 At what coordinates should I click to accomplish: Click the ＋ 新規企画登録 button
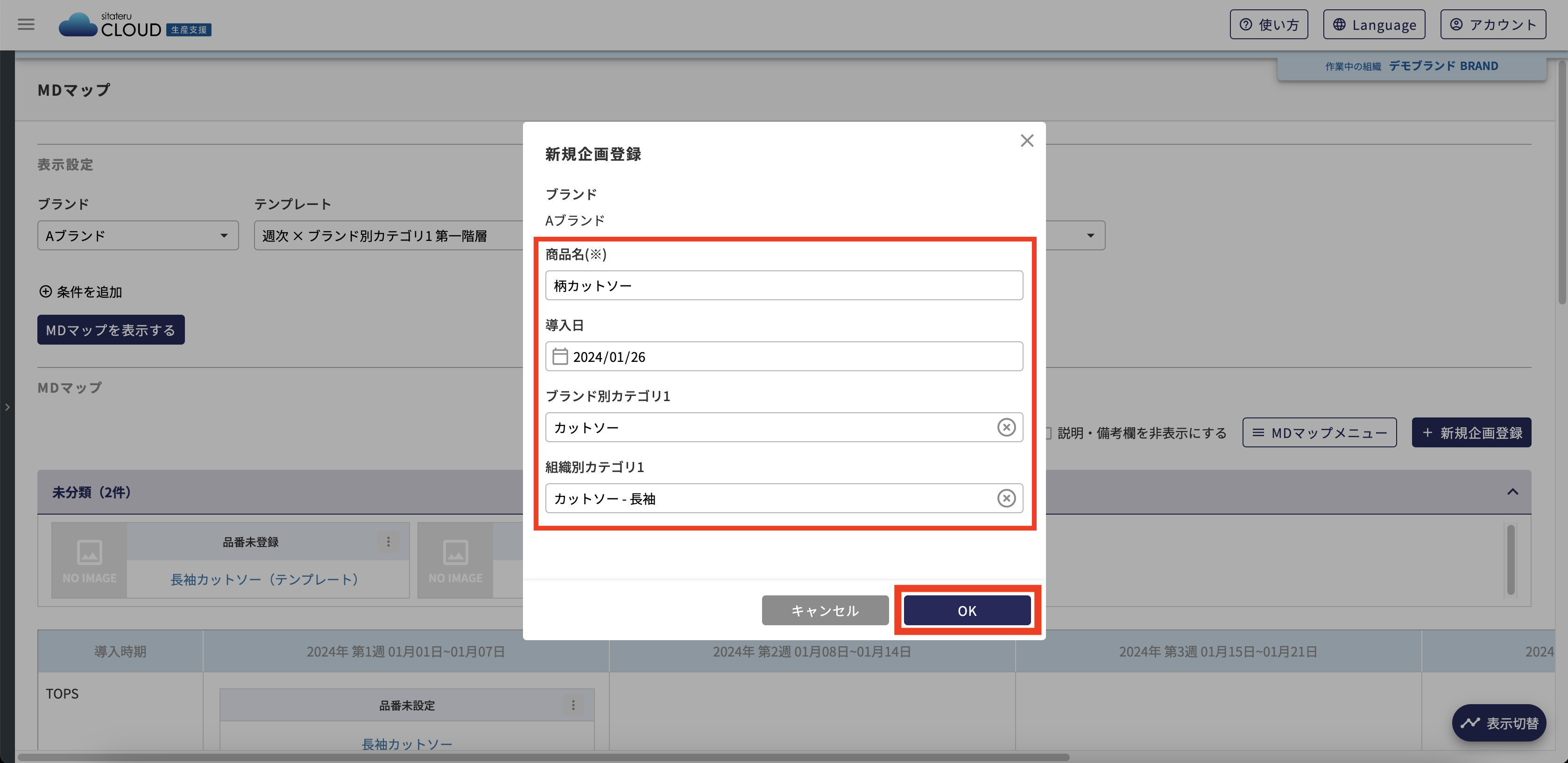1471,432
